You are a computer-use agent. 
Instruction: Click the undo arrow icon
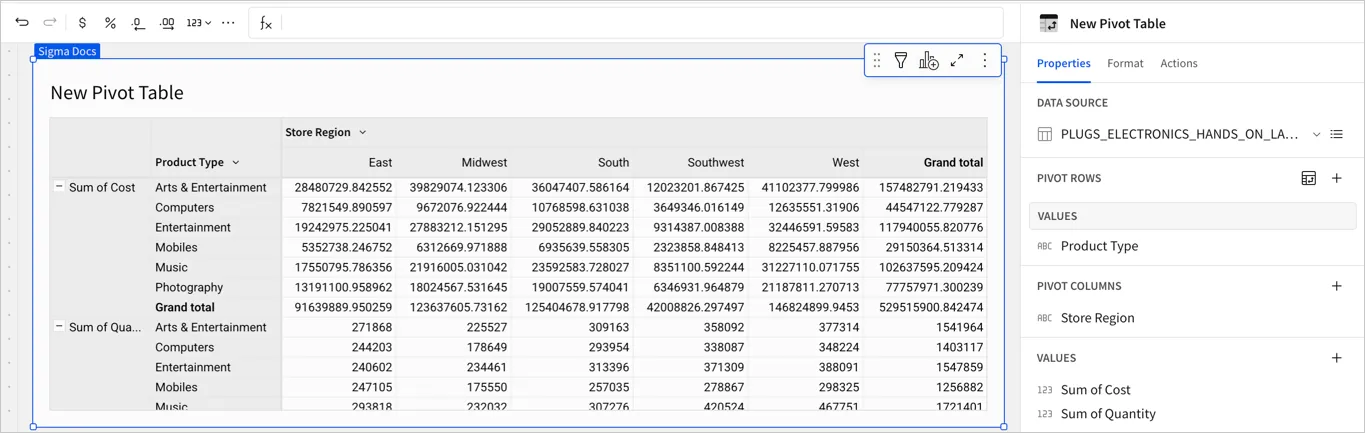pos(22,22)
